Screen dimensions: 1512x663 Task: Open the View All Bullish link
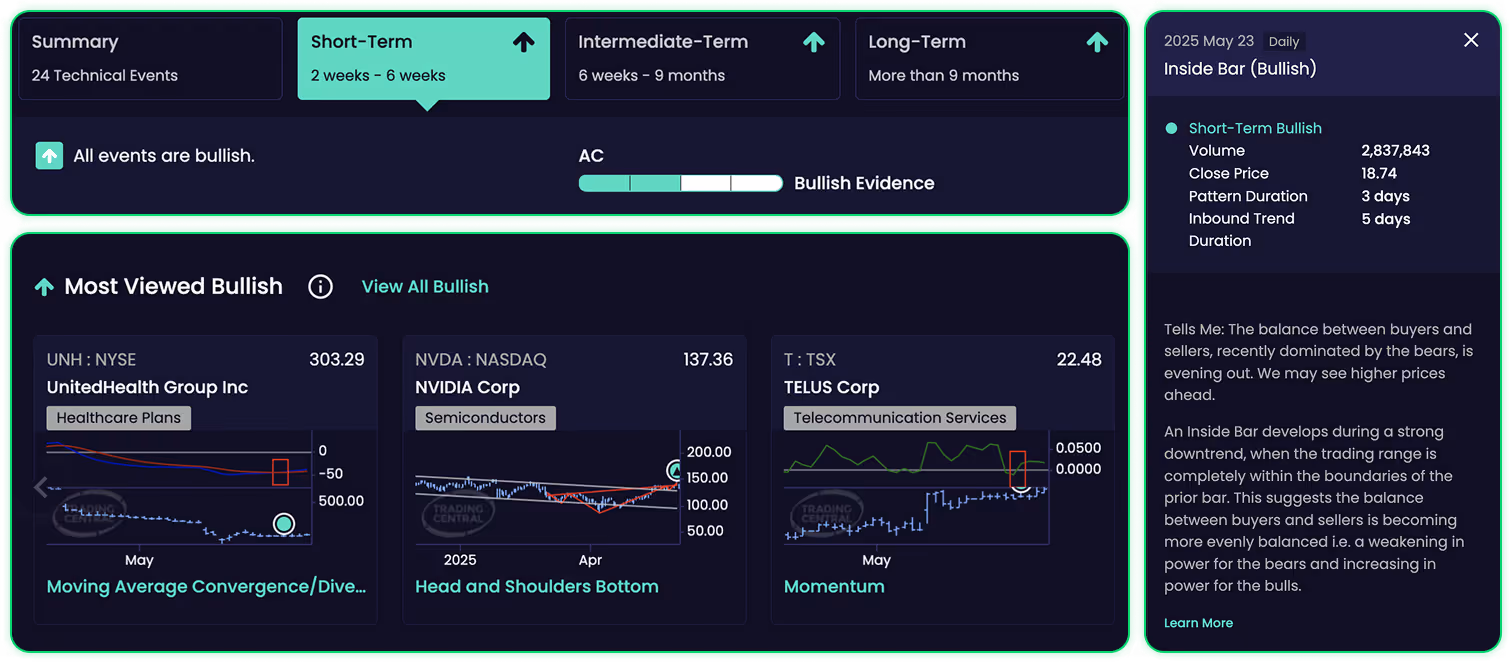coord(425,287)
